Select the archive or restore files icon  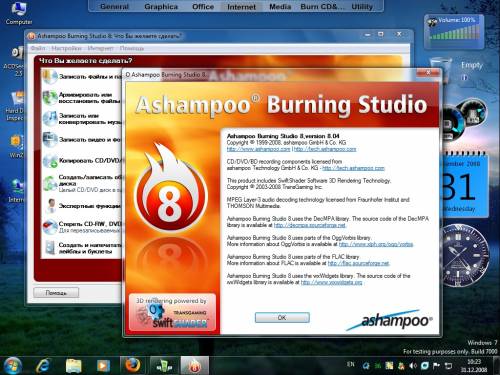pos(50,98)
